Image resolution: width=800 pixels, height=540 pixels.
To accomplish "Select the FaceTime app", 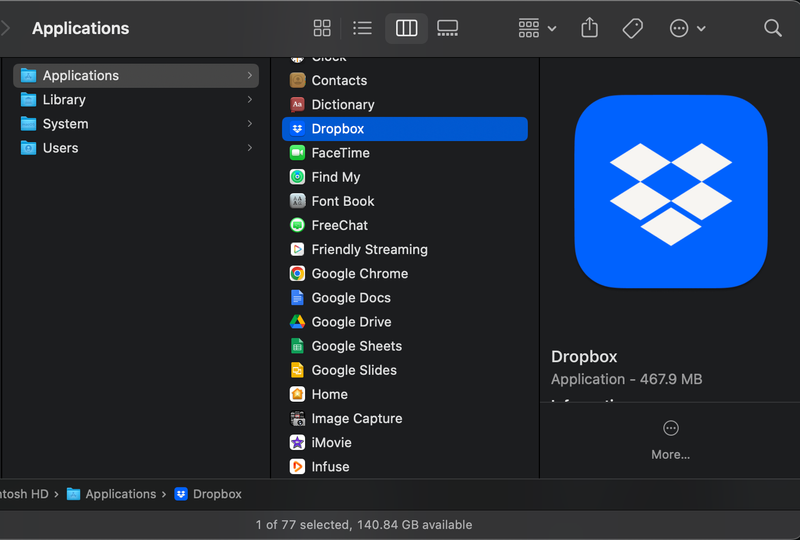I will (340, 153).
